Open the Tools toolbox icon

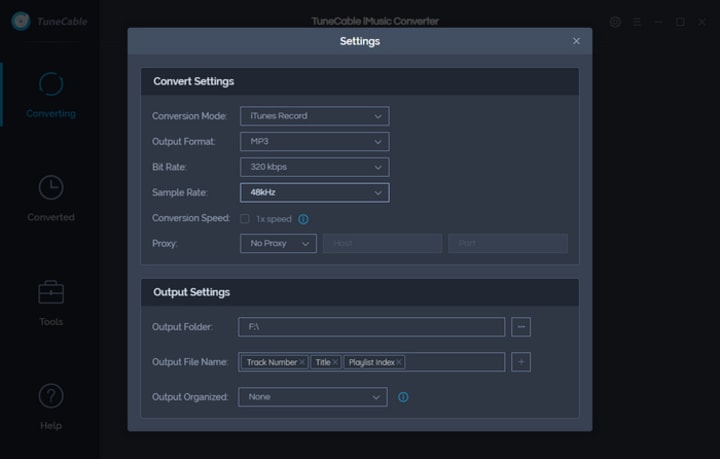pos(51,292)
